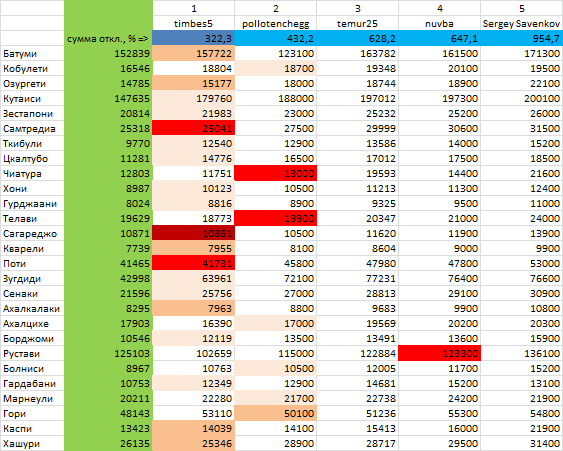Select the Sergey Savenkov header cell

tap(521, 23)
